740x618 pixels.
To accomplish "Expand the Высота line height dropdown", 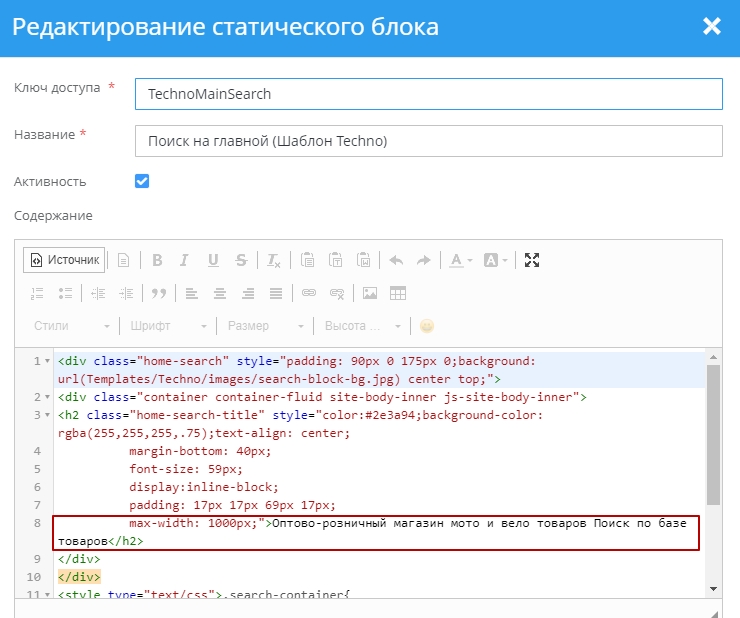I will click(362, 326).
